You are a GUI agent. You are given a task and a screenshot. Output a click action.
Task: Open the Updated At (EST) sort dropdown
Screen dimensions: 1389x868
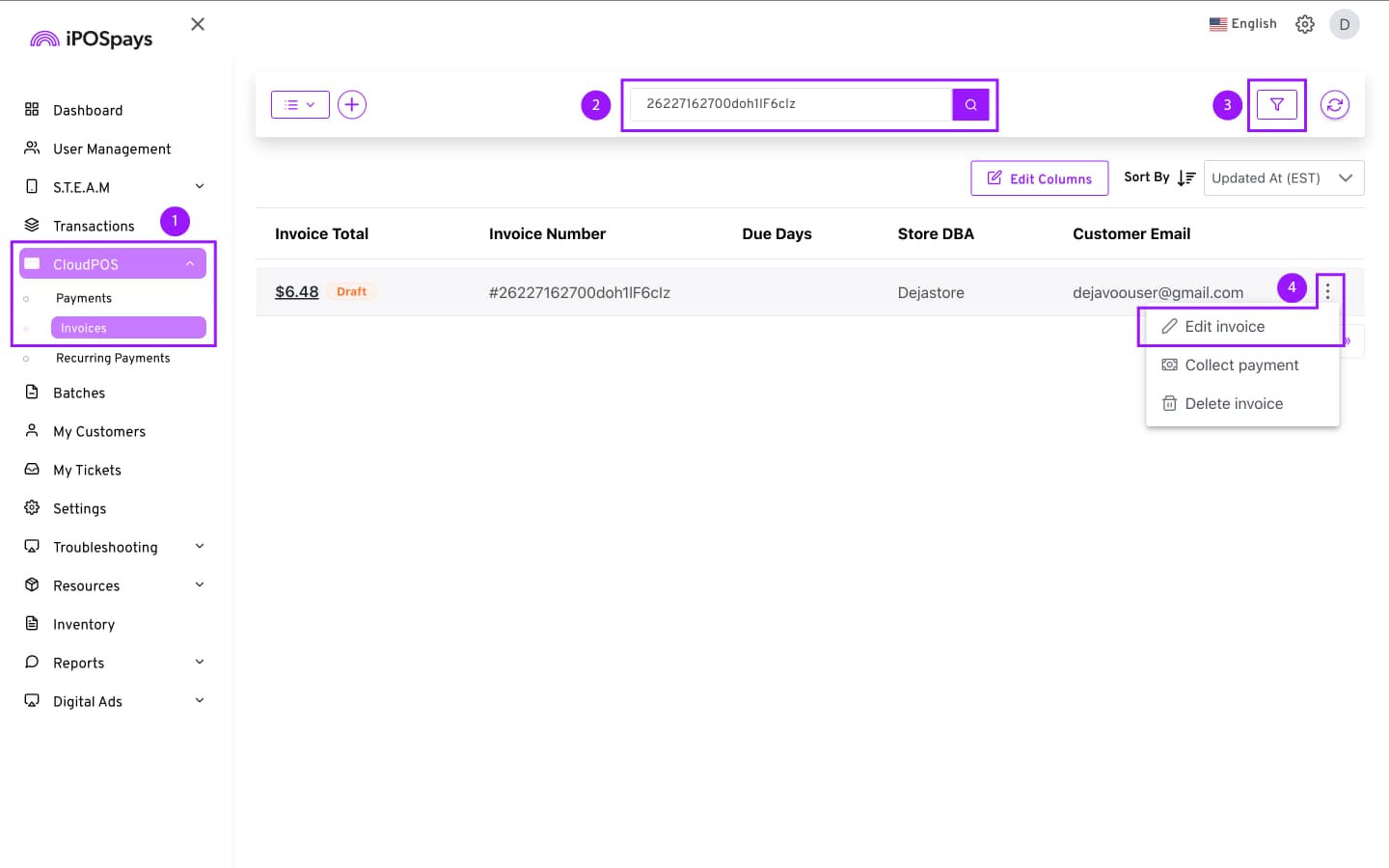tap(1283, 178)
